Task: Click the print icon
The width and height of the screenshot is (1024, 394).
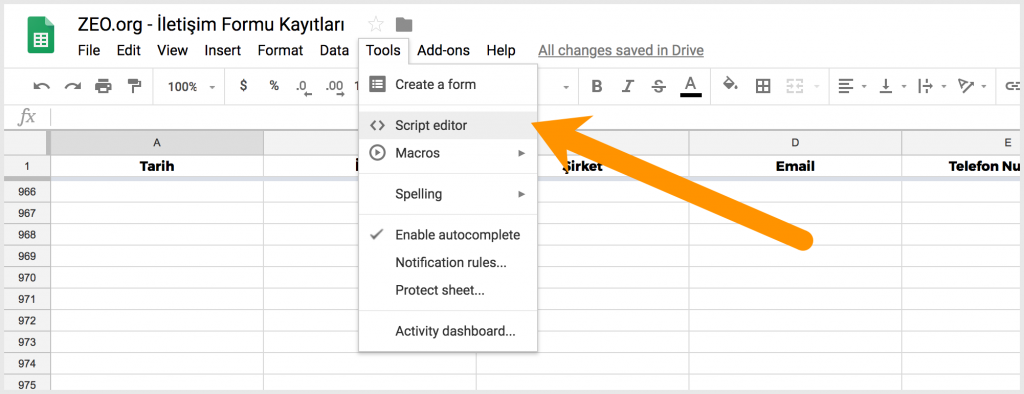Action: tap(103, 86)
